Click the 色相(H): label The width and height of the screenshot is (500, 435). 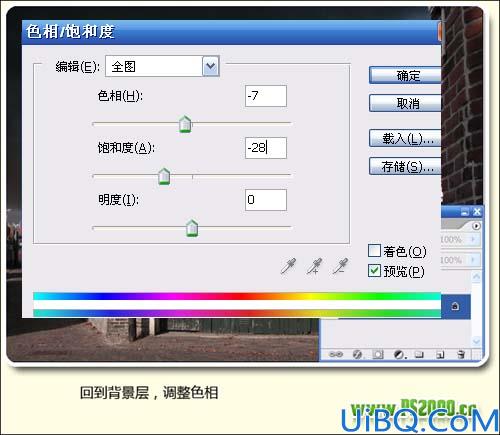pos(120,96)
